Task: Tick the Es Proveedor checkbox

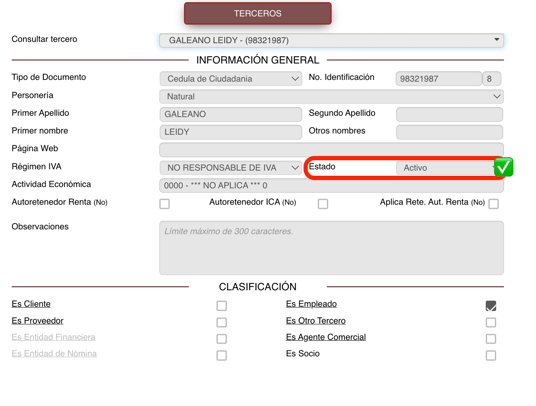Action: 222,322
